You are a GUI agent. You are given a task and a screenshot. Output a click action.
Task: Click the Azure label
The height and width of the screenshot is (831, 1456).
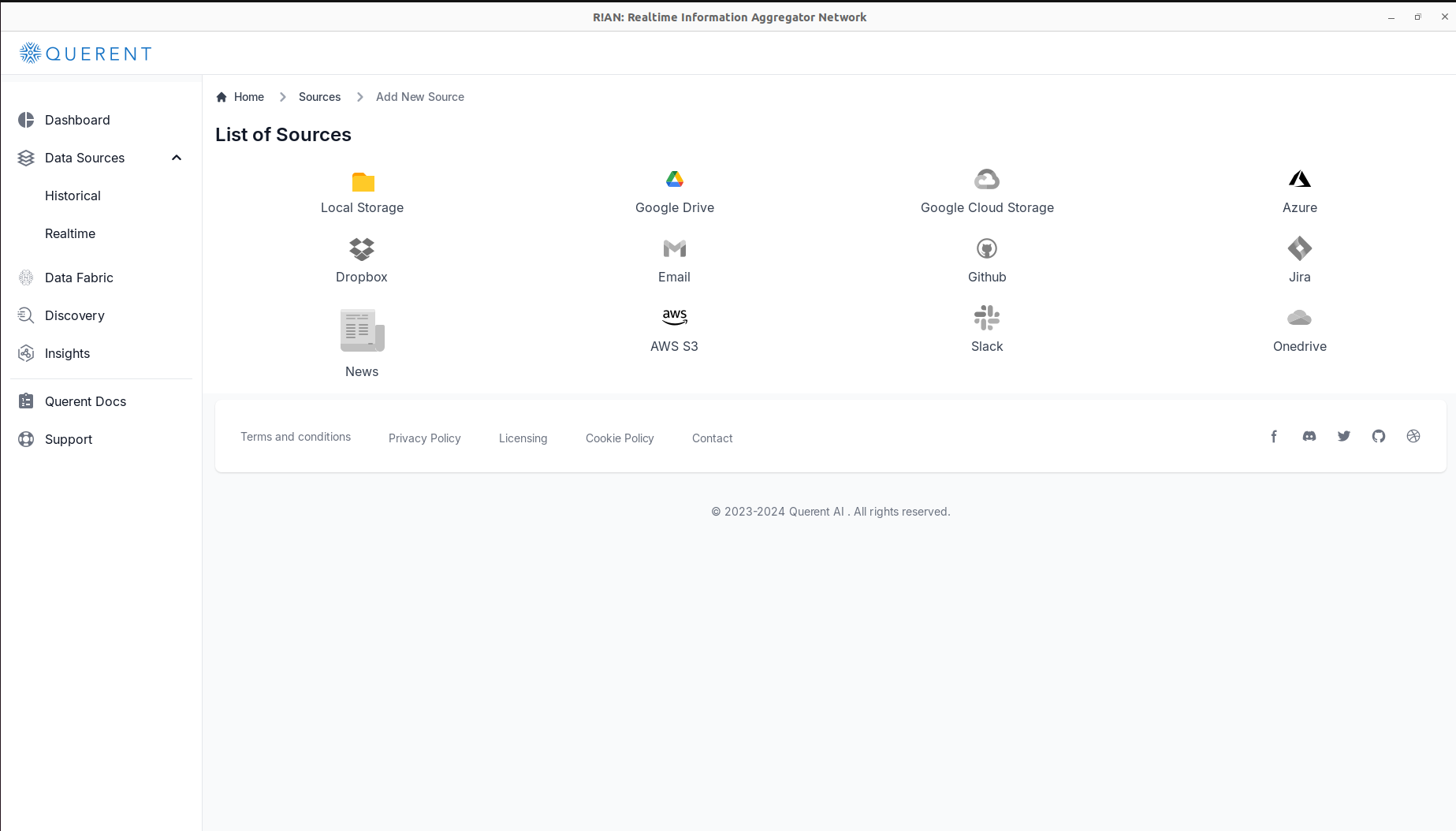(1300, 207)
